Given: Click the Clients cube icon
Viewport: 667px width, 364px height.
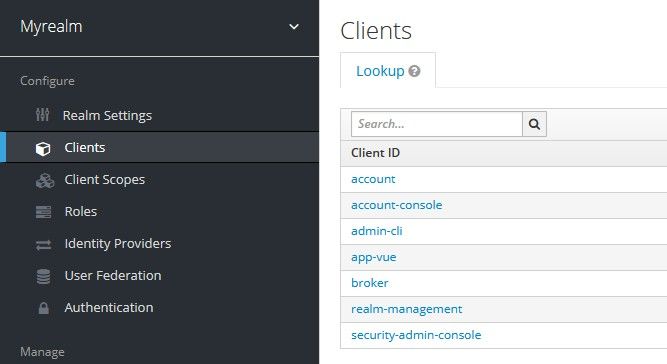Looking at the screenshot, I should pos(43,148).
